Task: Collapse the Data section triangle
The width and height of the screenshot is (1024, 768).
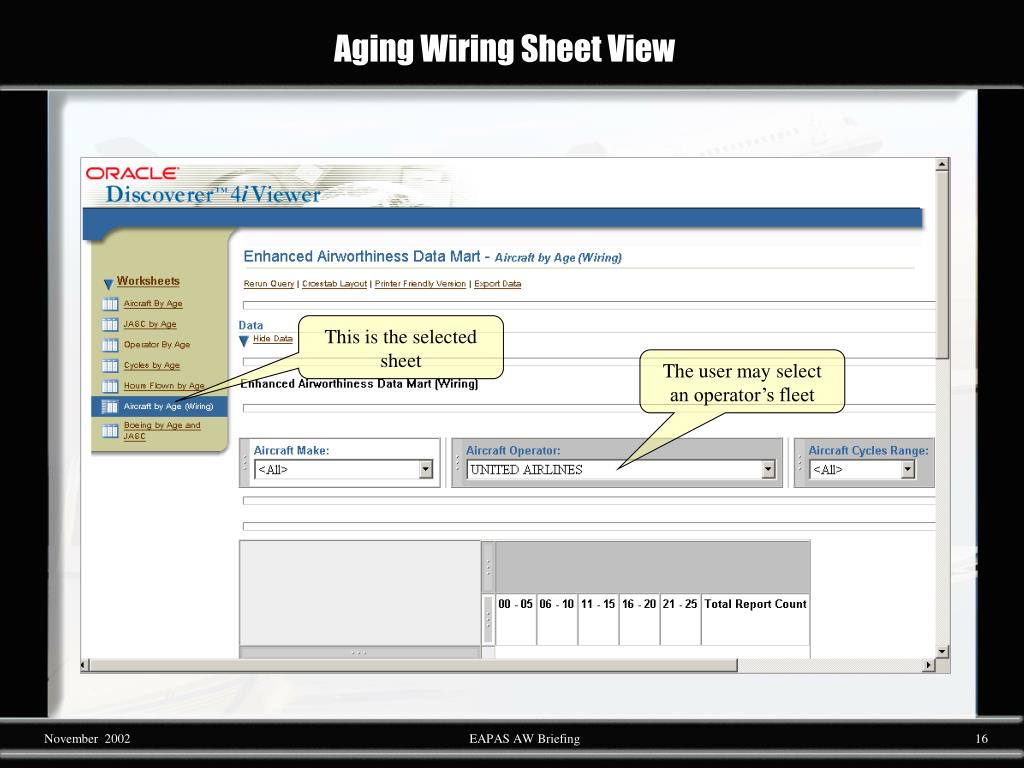Action: (244, 341)
